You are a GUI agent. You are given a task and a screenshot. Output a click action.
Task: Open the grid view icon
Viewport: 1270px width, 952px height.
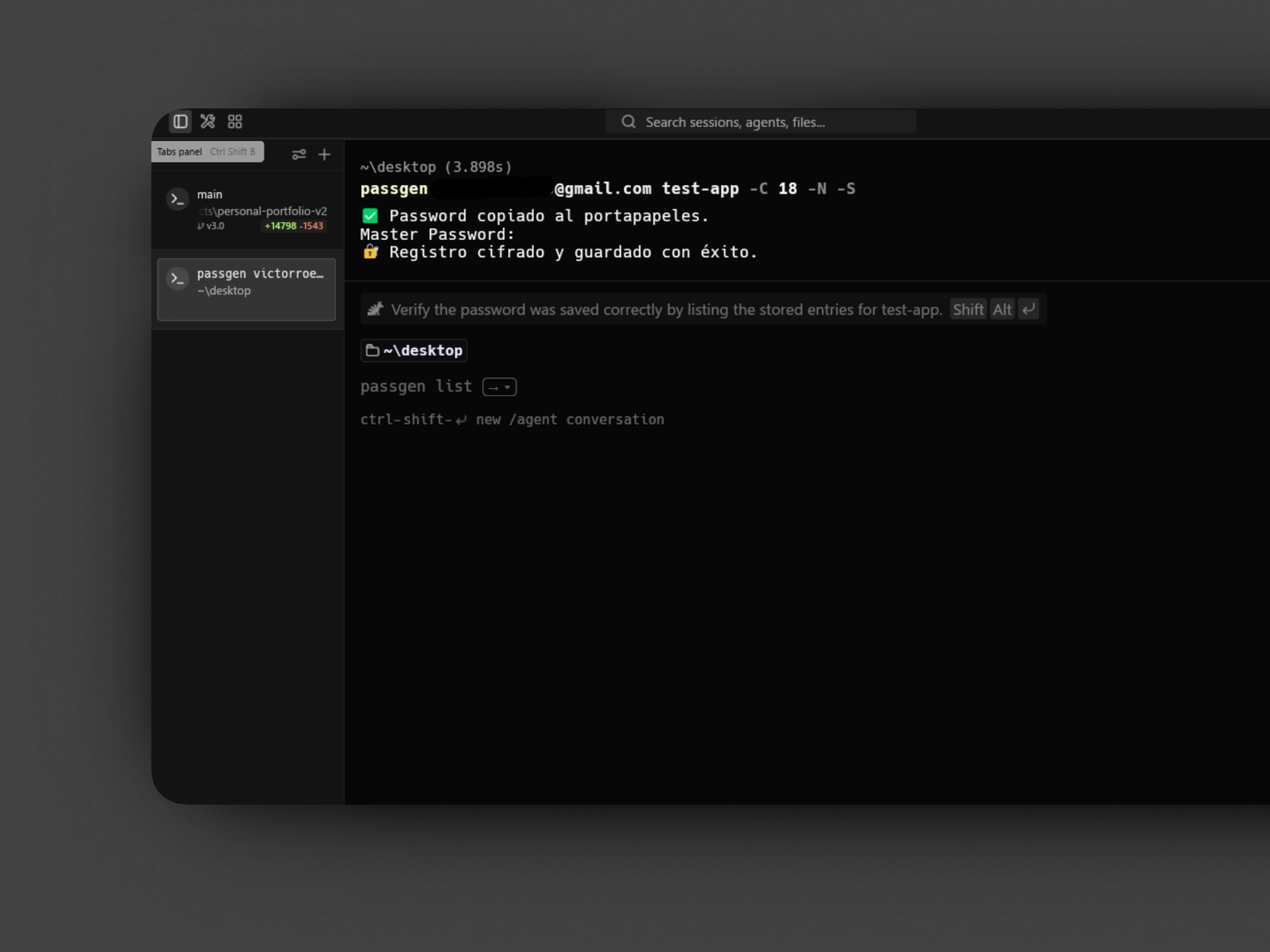[235, 122]
